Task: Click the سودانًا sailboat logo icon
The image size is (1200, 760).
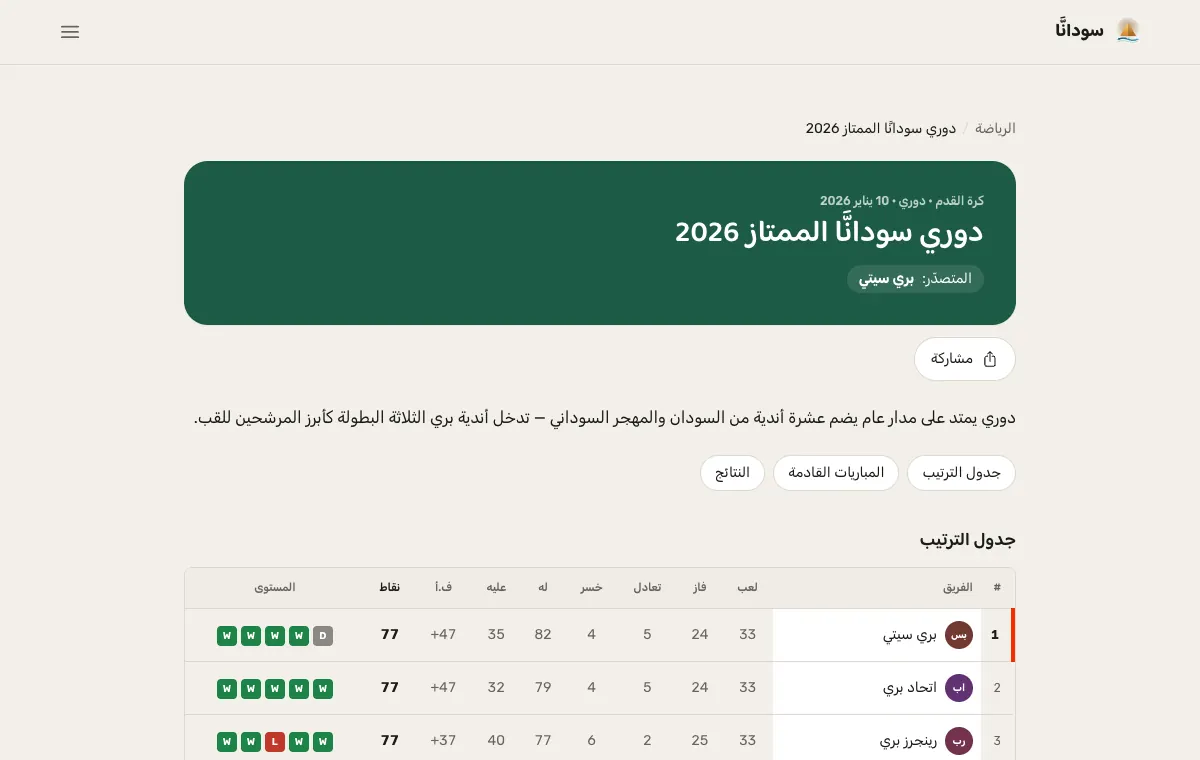Action: pos(1128,31)
